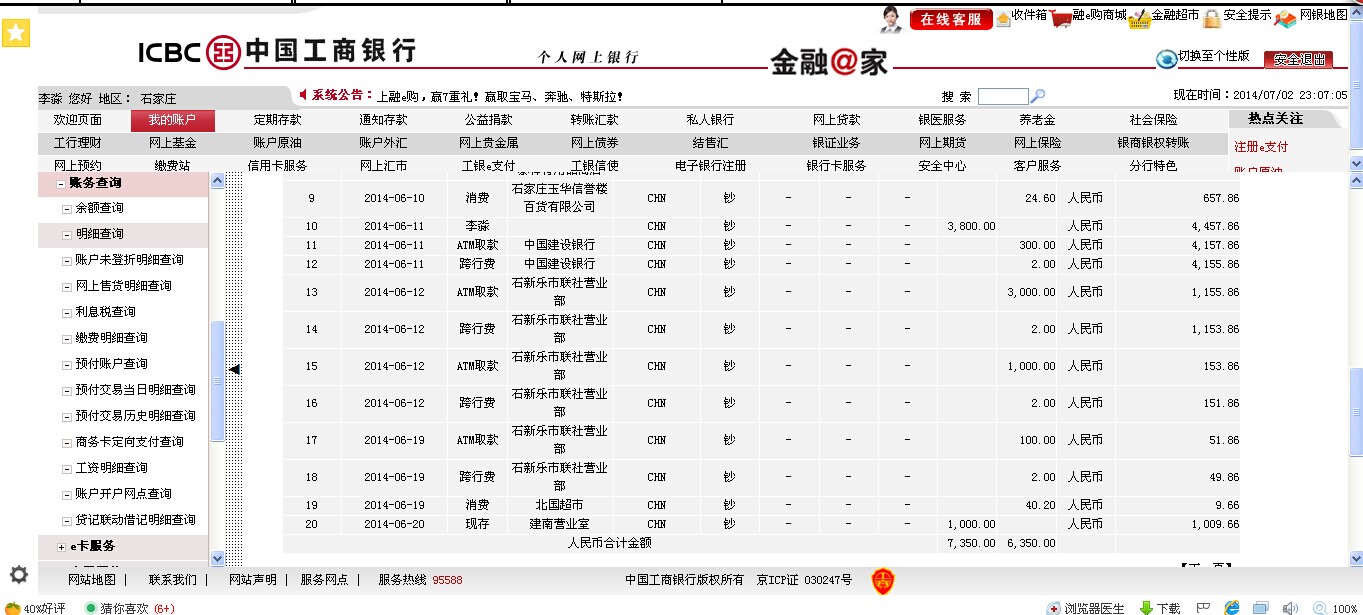The image size is (1363, 615).
Task: Select 明细查询 in the sidebar
Action: click(100, 234)
